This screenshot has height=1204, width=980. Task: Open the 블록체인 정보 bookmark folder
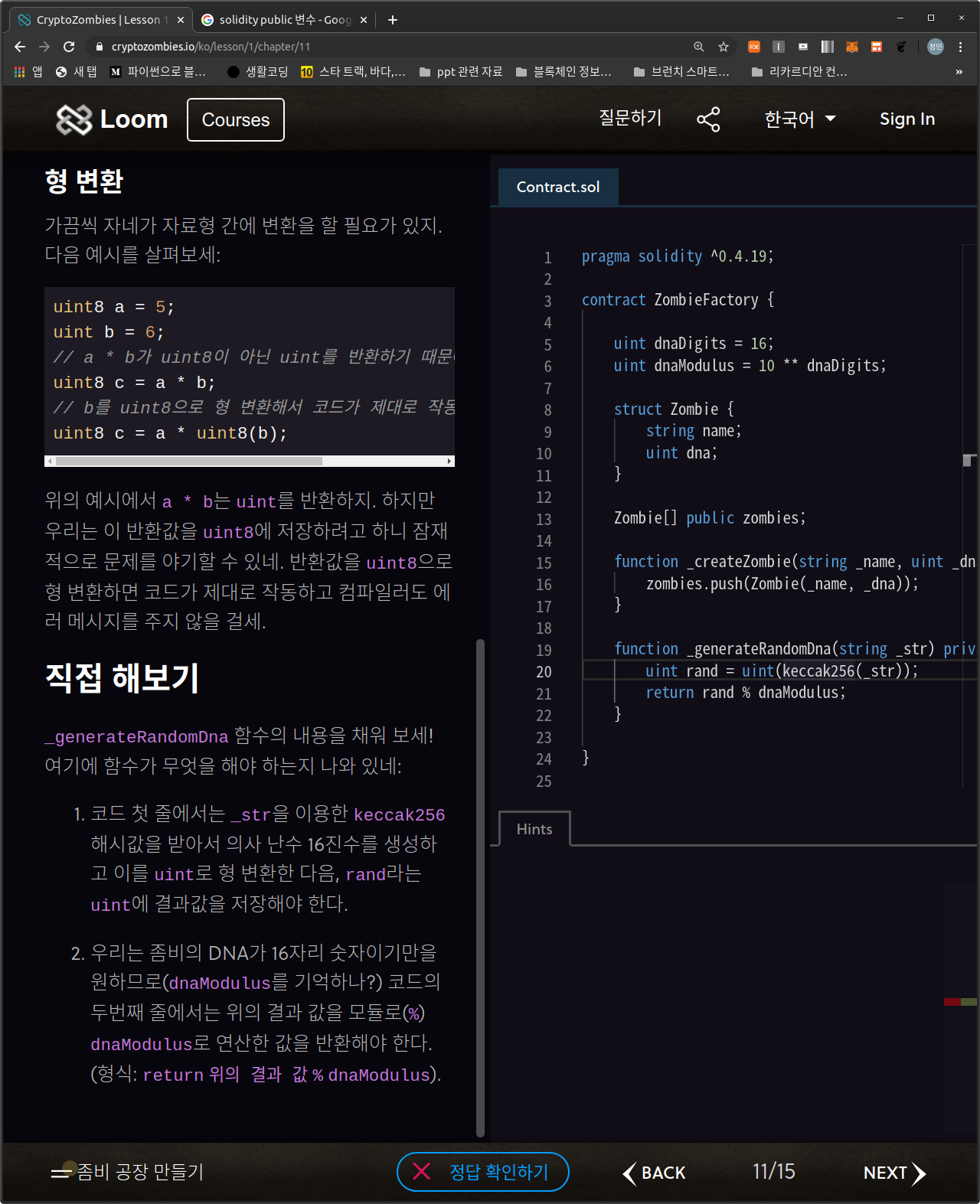[x=563, y=72]
